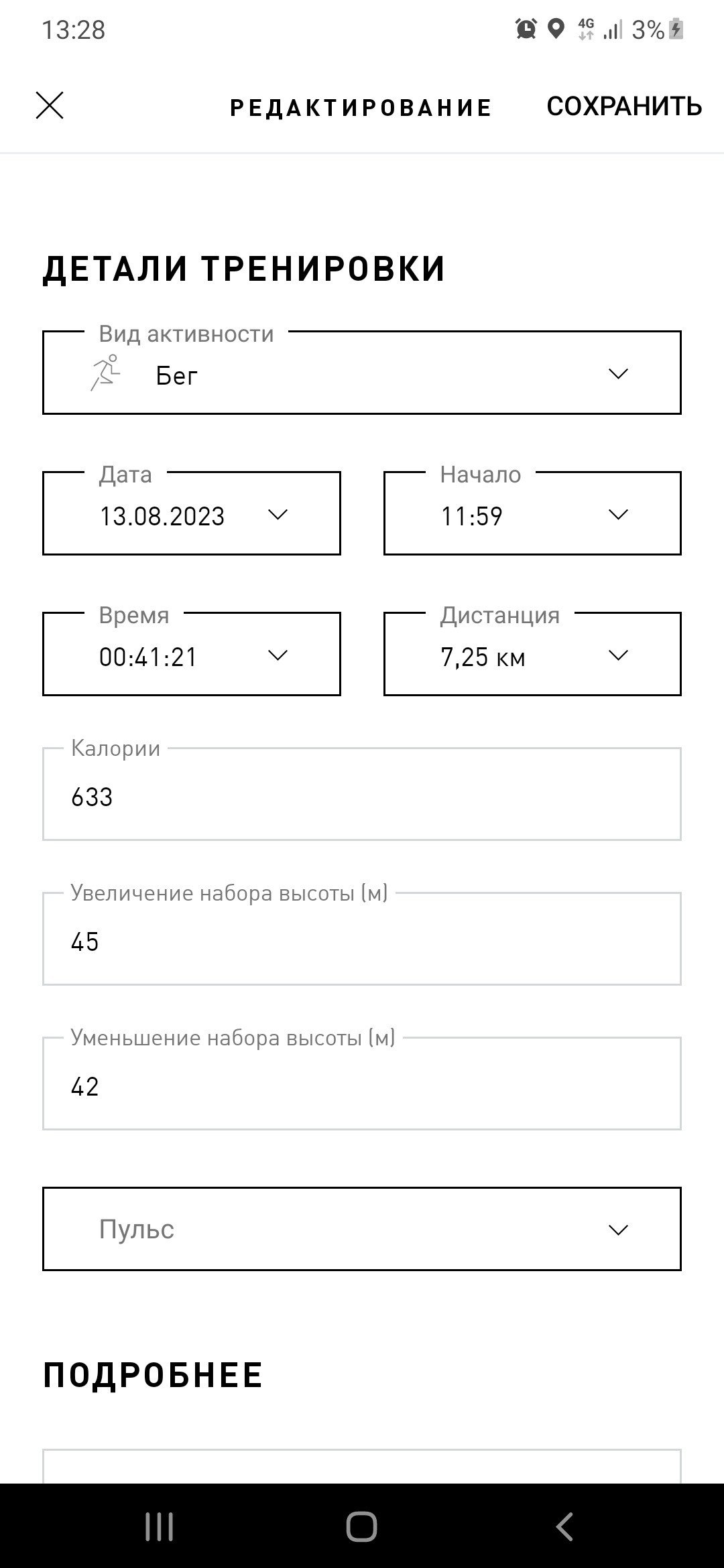Tap the location pin status icon

pos(556,29)
